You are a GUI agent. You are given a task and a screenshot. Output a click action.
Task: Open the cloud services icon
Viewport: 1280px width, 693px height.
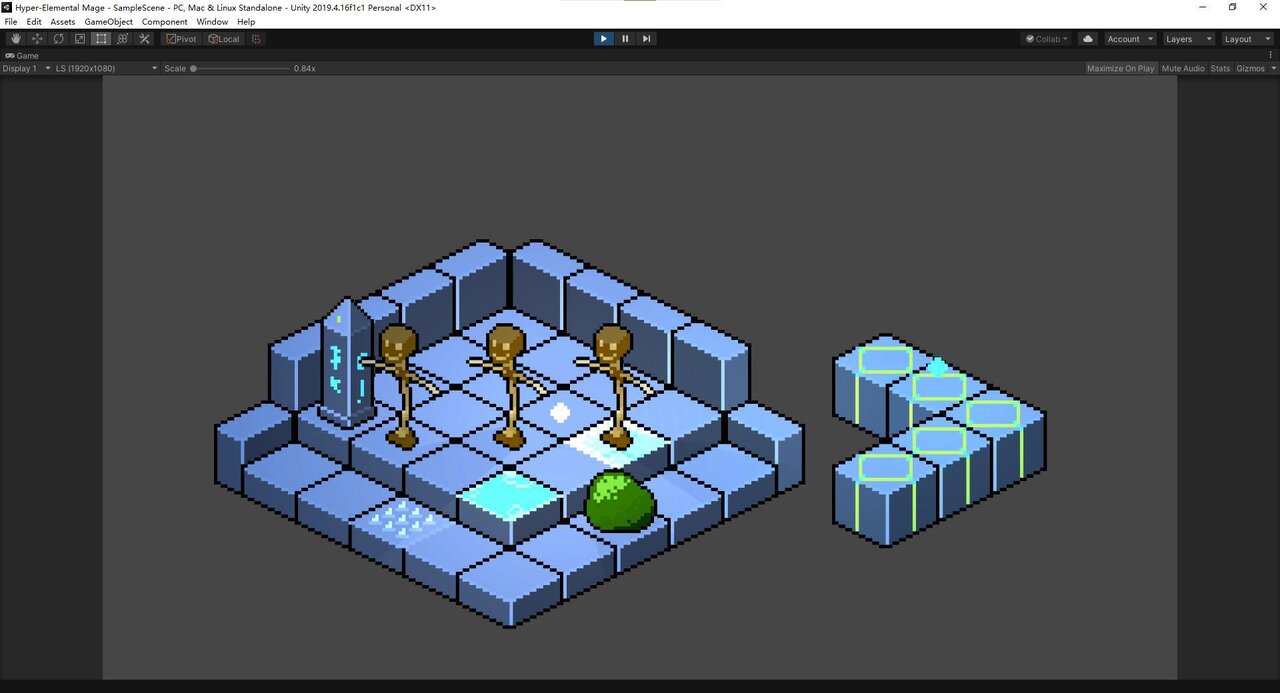pos(1088,39)
